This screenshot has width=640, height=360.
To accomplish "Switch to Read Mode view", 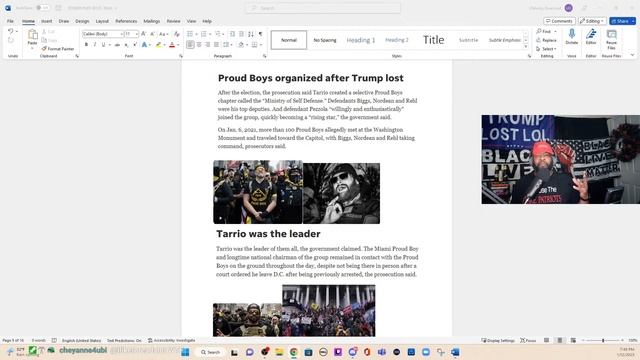I will point(546,340).
